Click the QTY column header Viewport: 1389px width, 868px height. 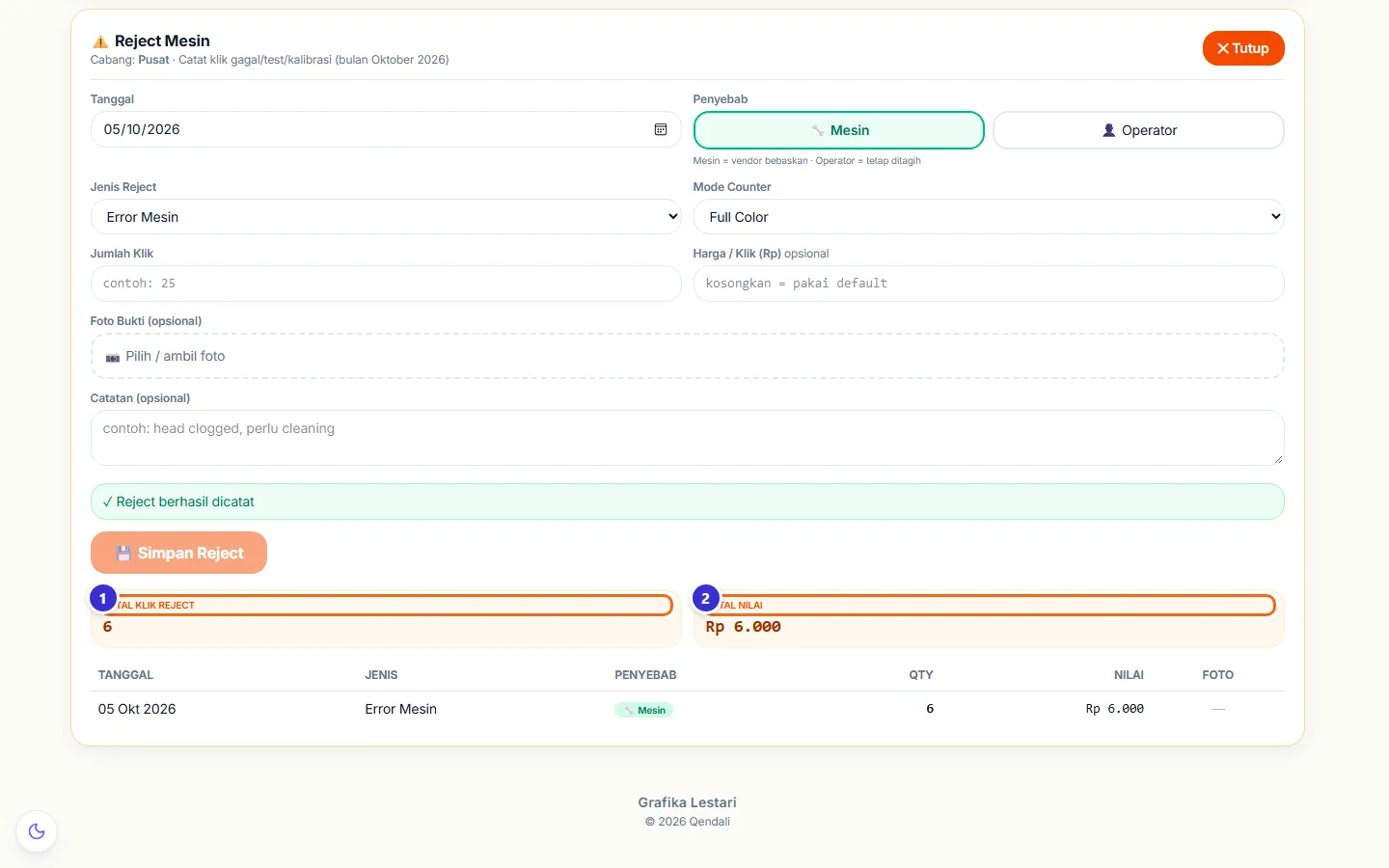921,675
